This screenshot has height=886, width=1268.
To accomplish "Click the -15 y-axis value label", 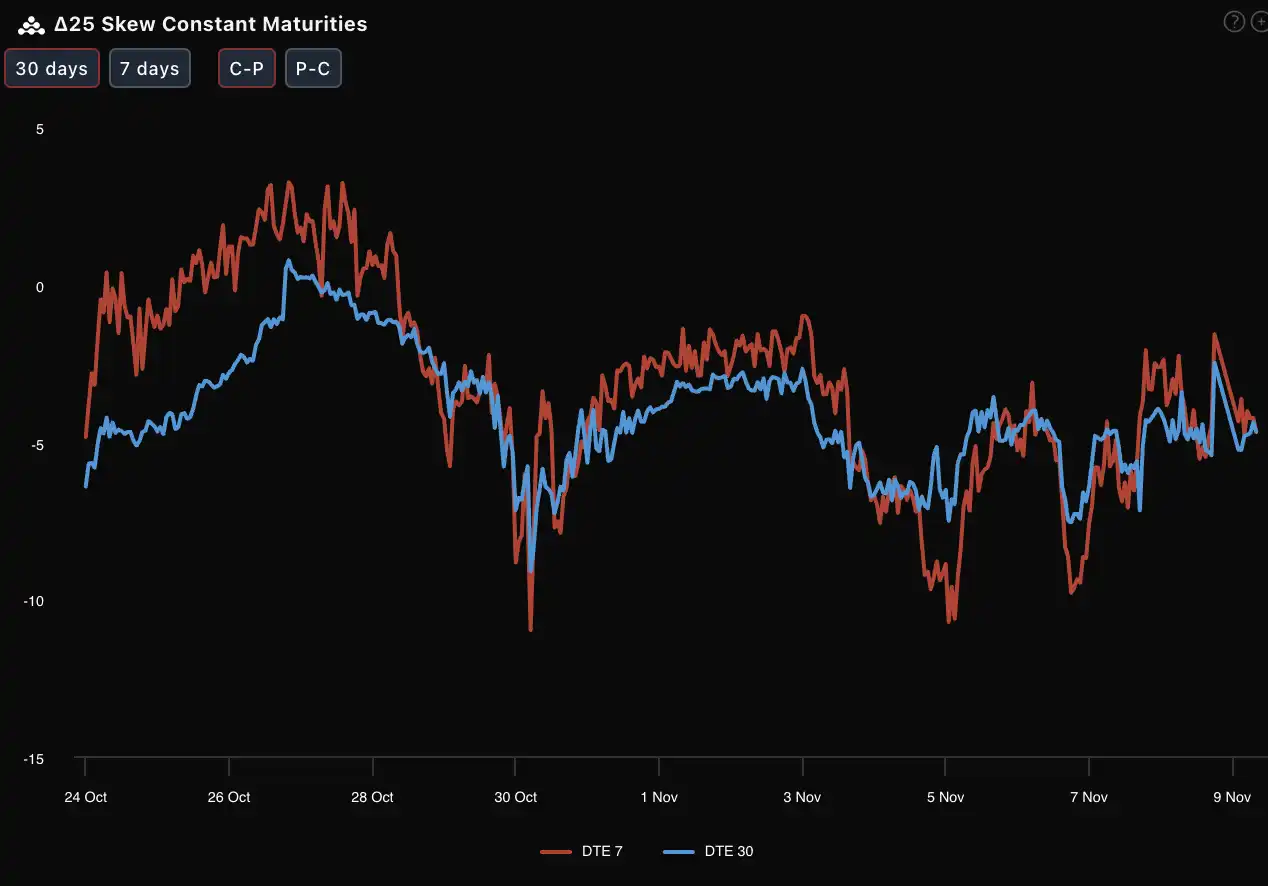I will point(33,760).
